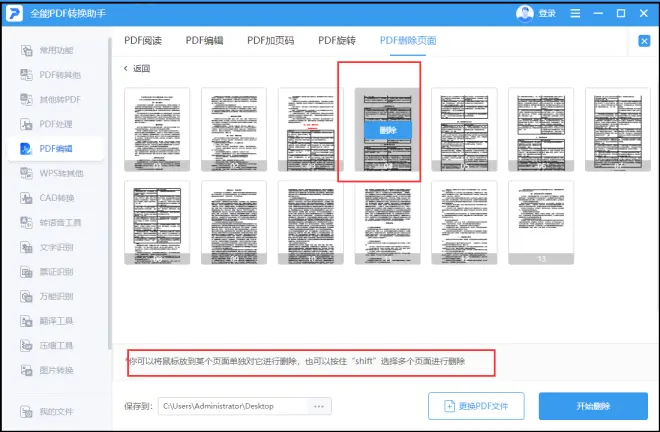660x432 pixels.
Task: Open folder browser via the three-dots button
Action: coord(319,406)
